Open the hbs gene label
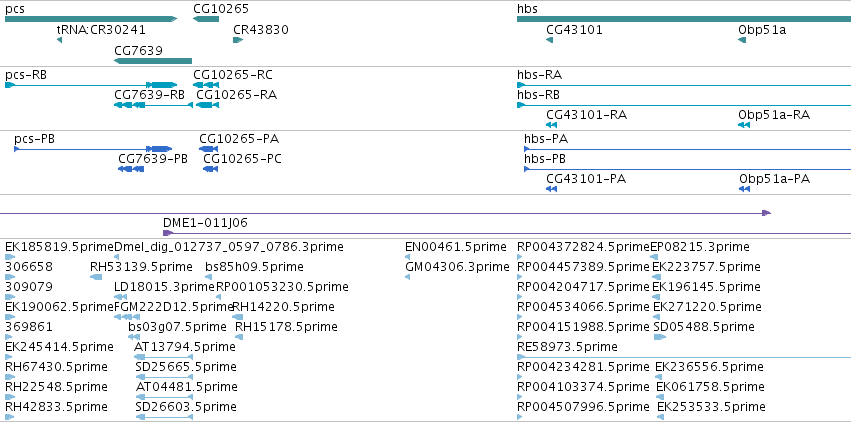This screenshot has width=851, height=422. point(528,9)
